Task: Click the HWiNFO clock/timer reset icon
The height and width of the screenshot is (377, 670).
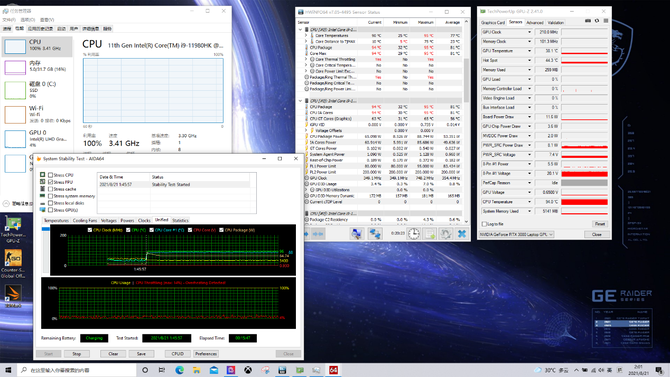Action: point(414,233)
